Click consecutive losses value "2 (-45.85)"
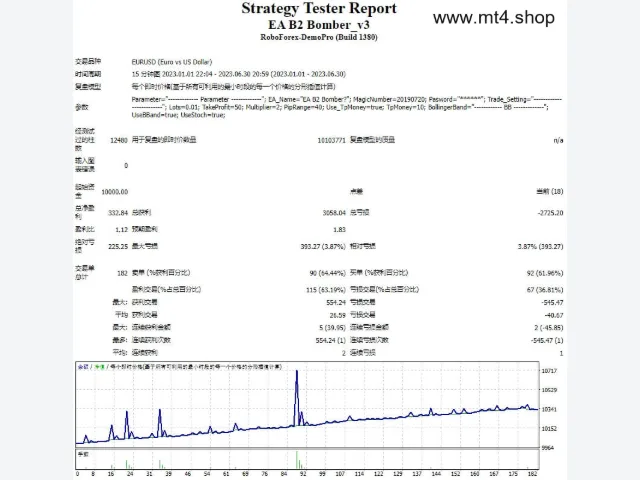640x480 pixels. [x=549, y=327]
